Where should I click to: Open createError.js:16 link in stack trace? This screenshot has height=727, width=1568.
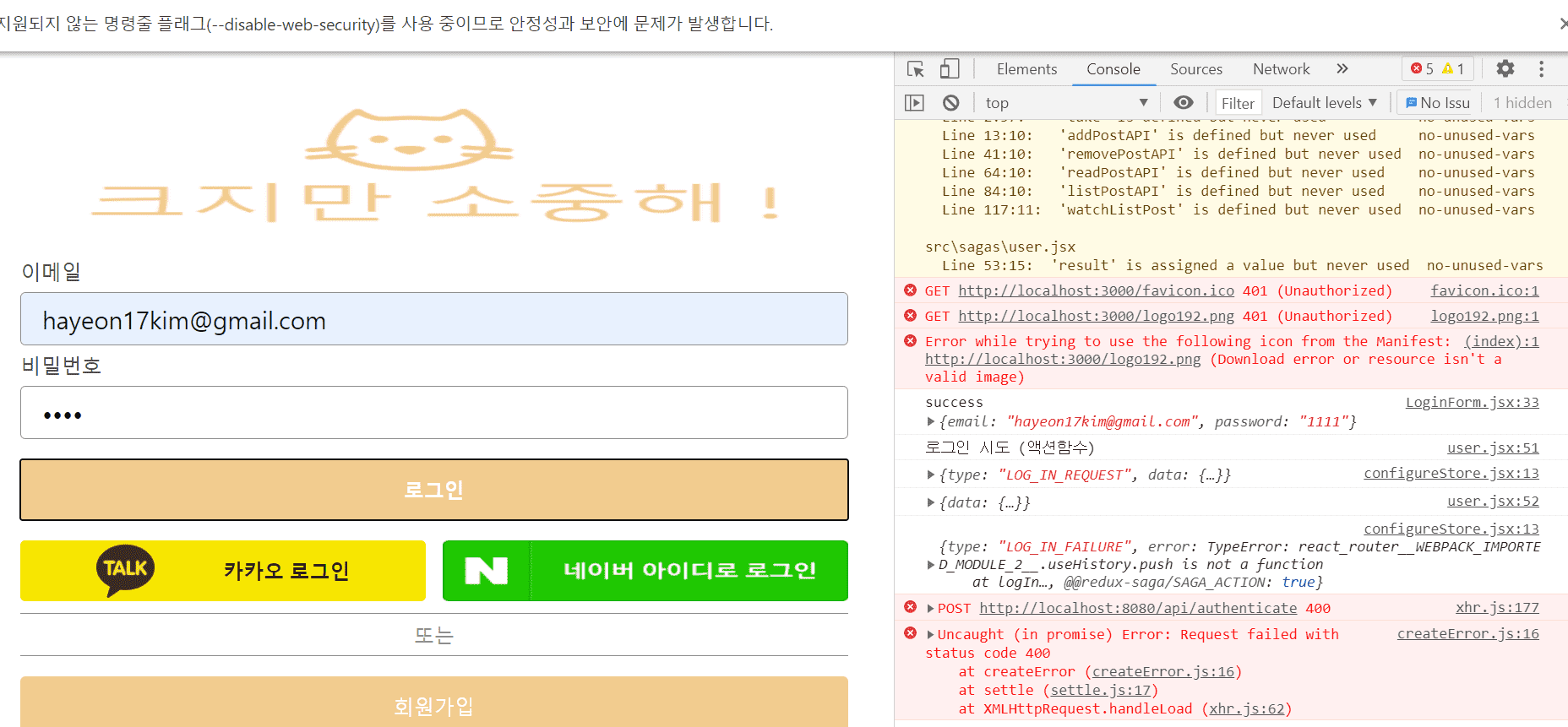(1162, 671)
